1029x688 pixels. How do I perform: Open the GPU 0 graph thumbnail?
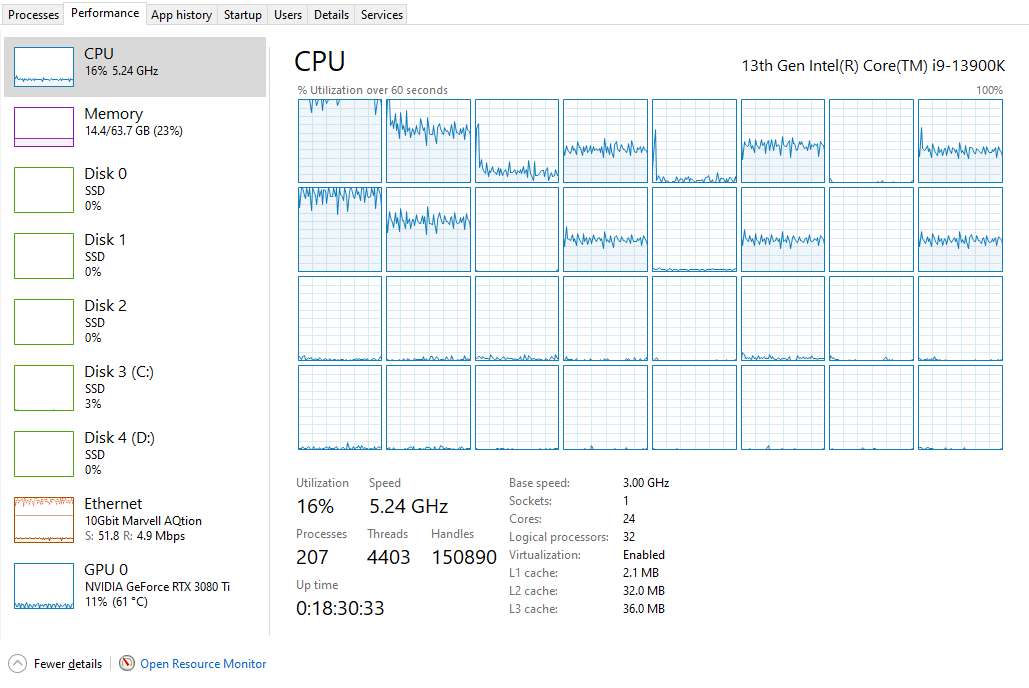[x=44, y=586]
